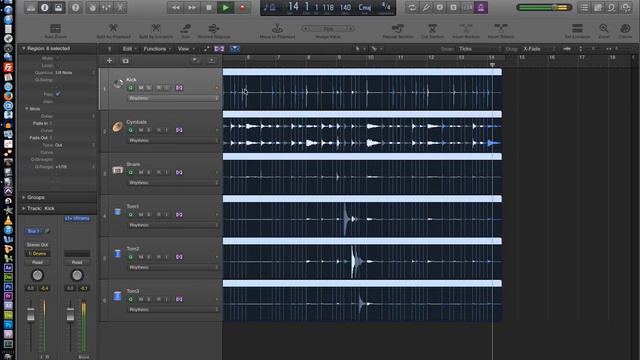Click the left channel strip pan knob
Screen dimensions: 640x360
tap(37, 275)
